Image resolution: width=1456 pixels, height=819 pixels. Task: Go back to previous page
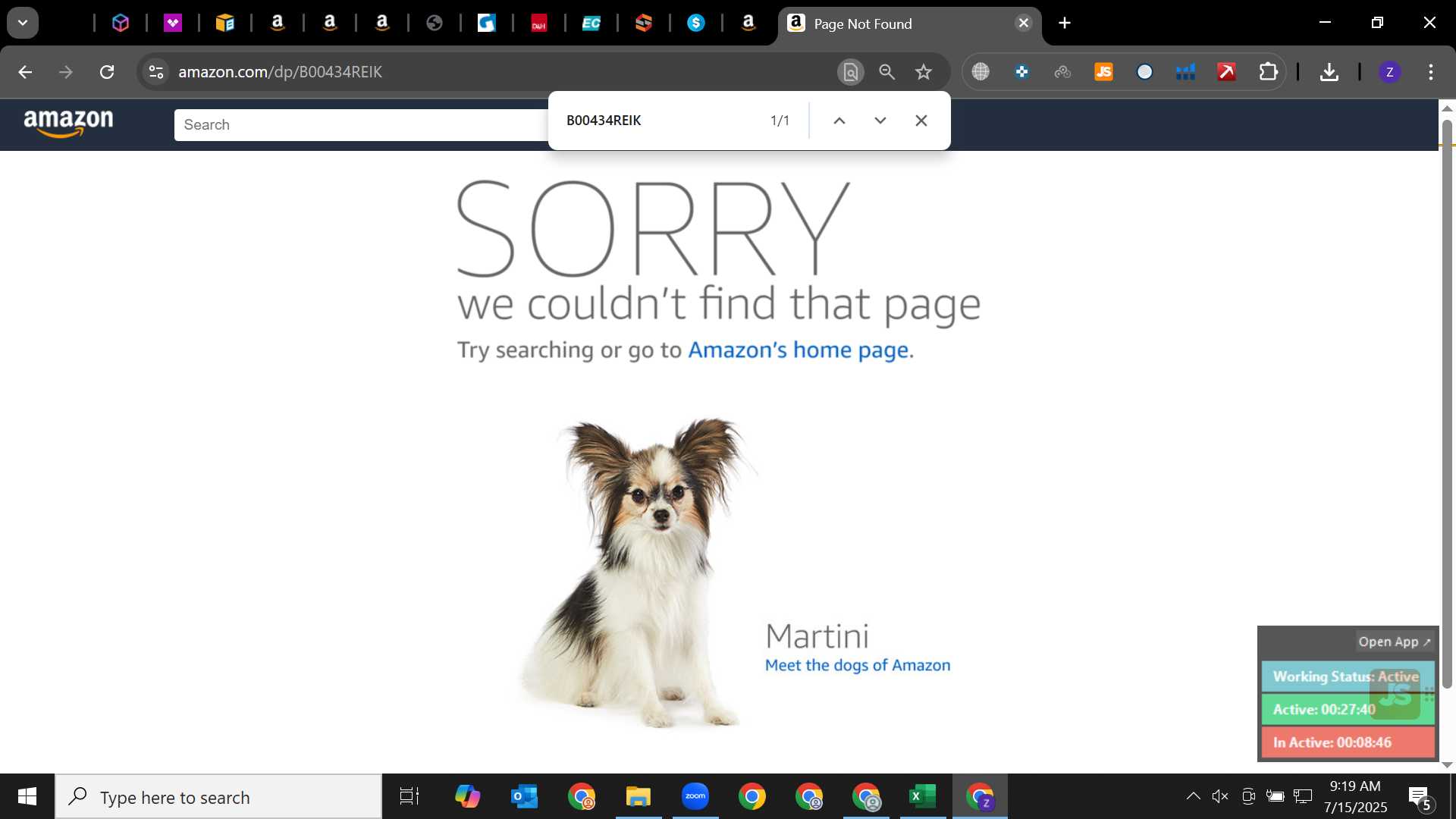(x=25, y=72)
